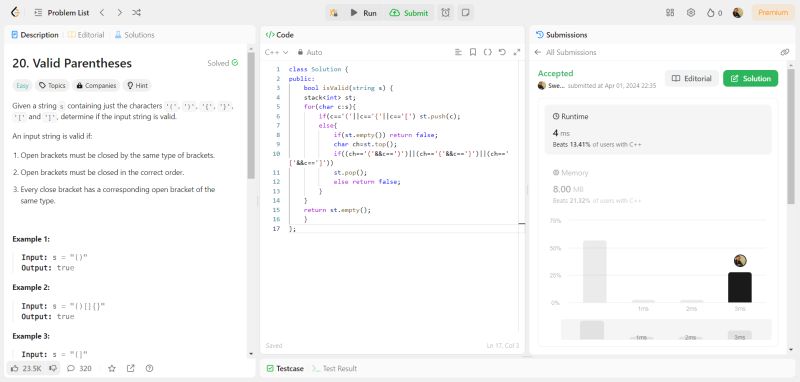
Task: Open the help question mark icon
Action: (149, 368)
